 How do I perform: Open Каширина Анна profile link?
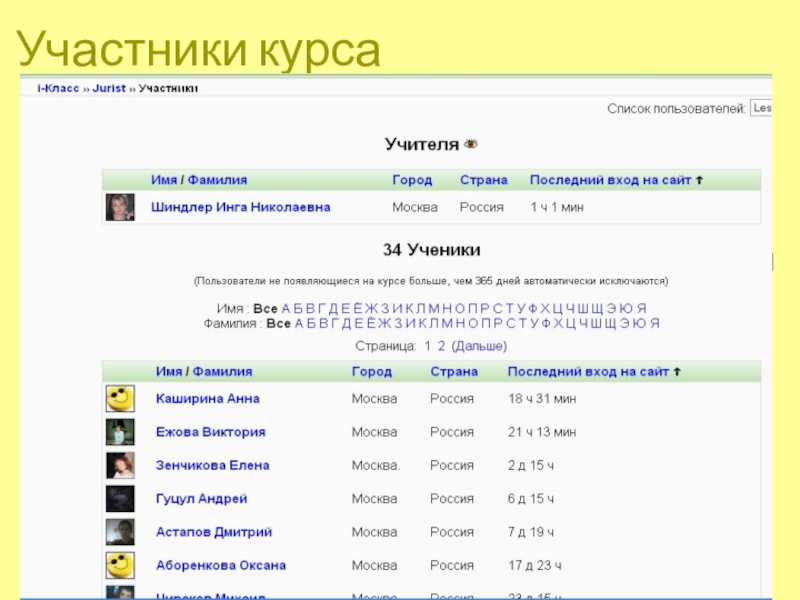[x=208, y=398]
